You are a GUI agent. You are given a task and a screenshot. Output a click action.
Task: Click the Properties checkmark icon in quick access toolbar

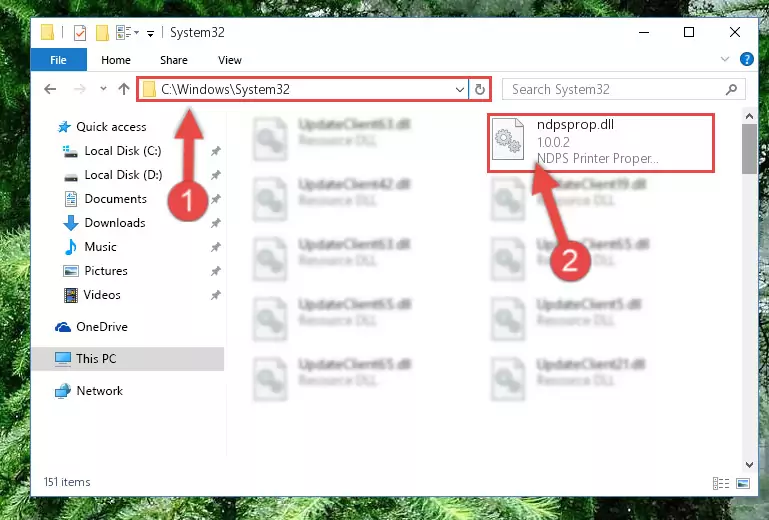tap(80, 33)
